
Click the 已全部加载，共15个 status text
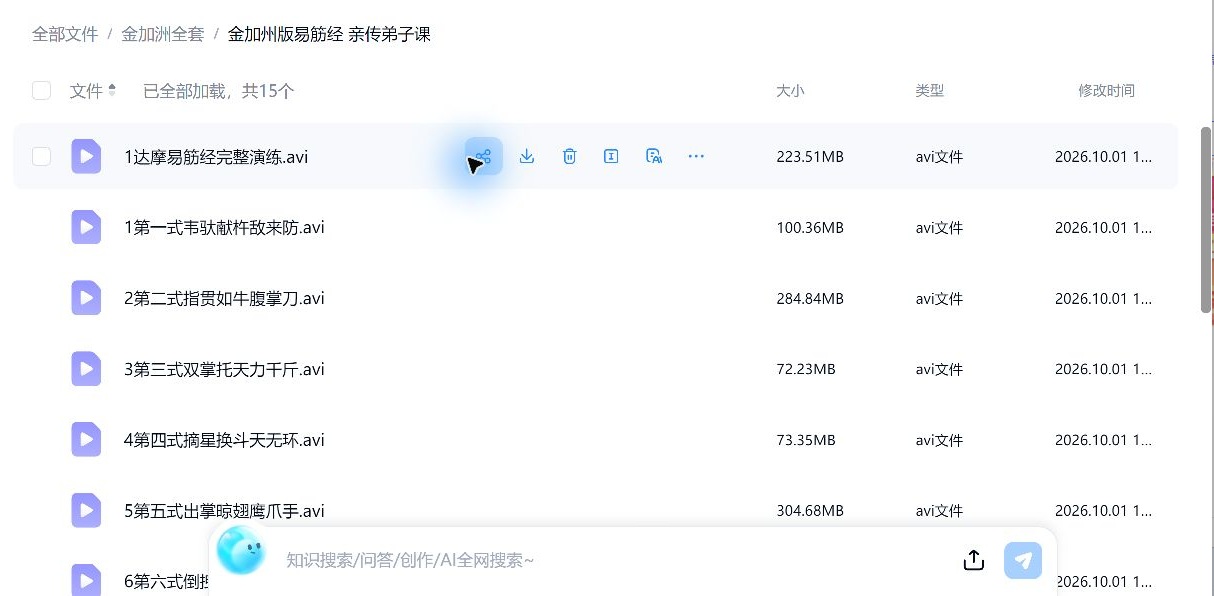point(219,91)
